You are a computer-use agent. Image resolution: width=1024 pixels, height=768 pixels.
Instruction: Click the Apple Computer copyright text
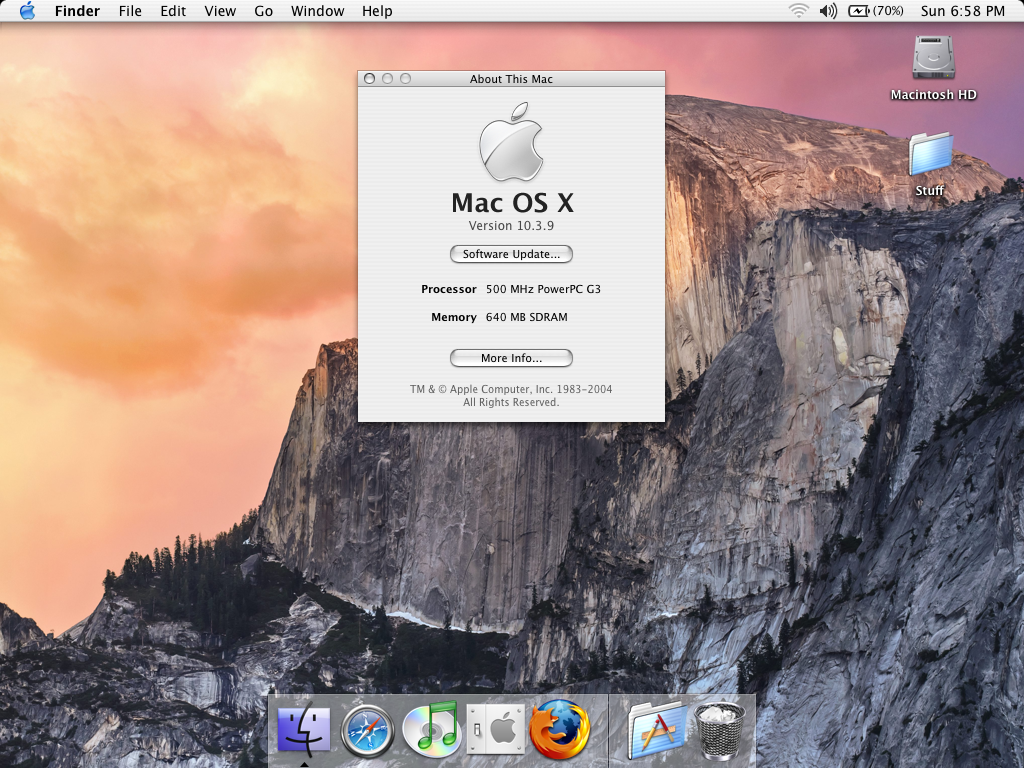tap(511, 395)
